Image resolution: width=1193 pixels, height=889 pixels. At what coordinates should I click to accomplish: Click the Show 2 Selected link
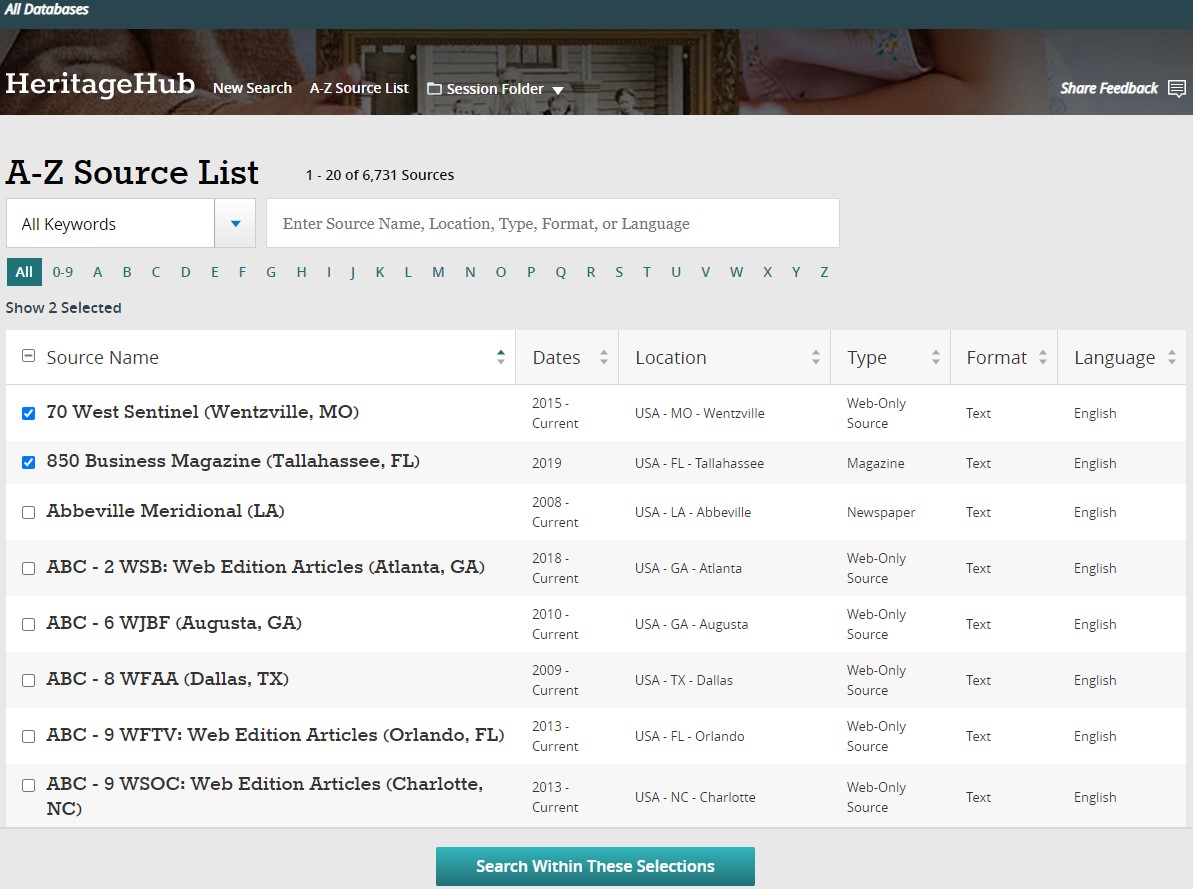64,308
